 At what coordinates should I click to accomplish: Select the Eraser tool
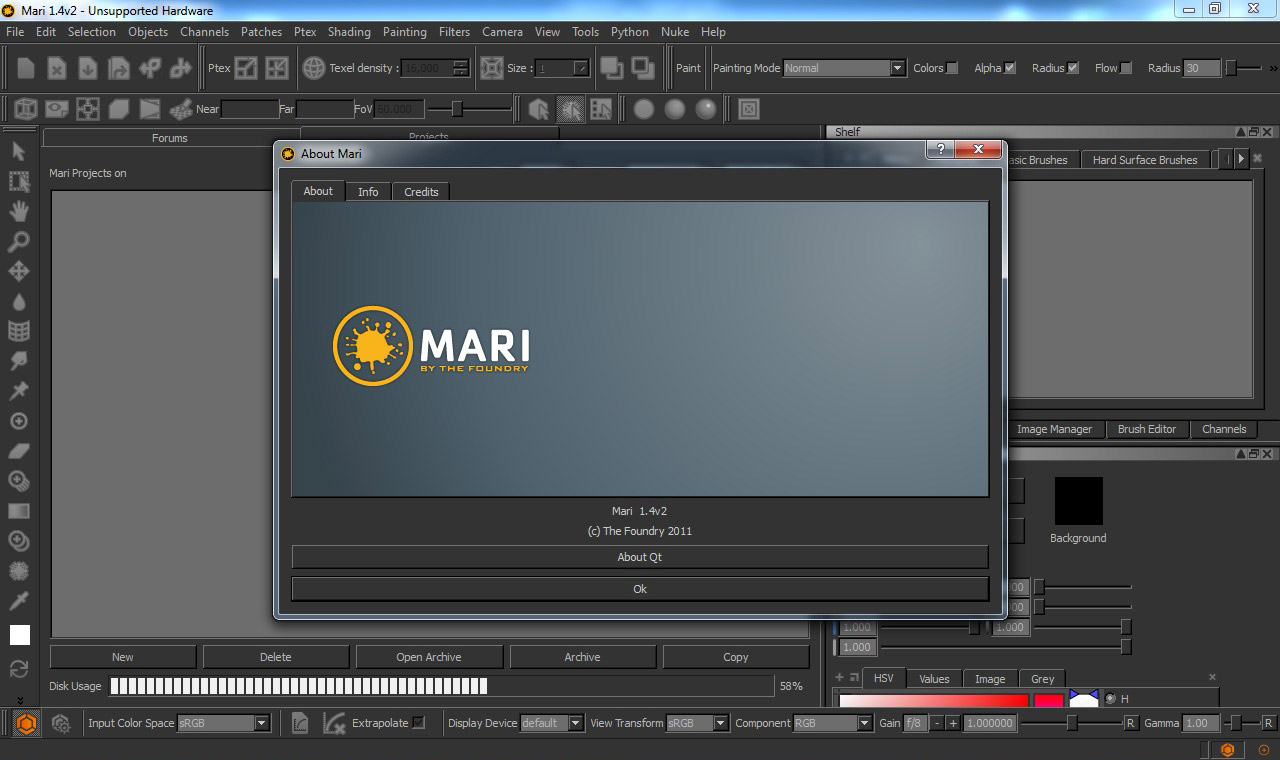coord(19,451)
